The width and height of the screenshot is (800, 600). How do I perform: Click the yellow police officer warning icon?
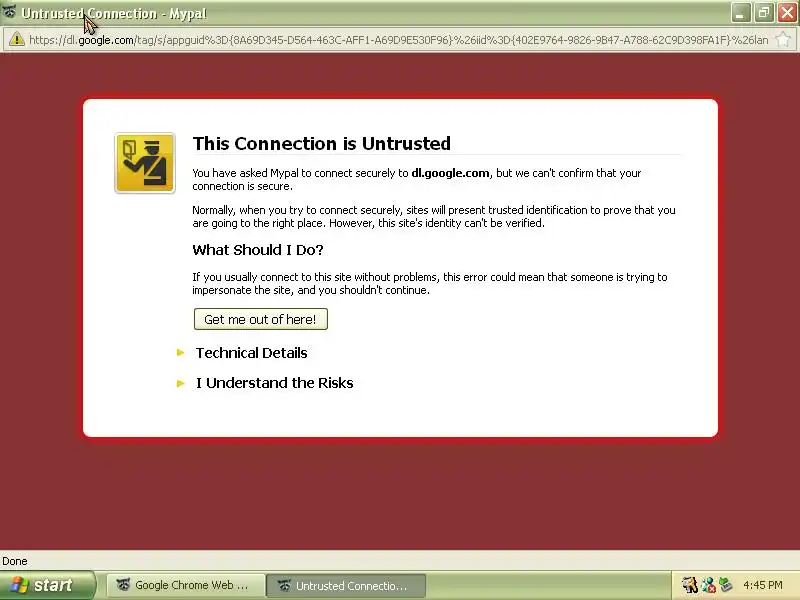point(145,163)
